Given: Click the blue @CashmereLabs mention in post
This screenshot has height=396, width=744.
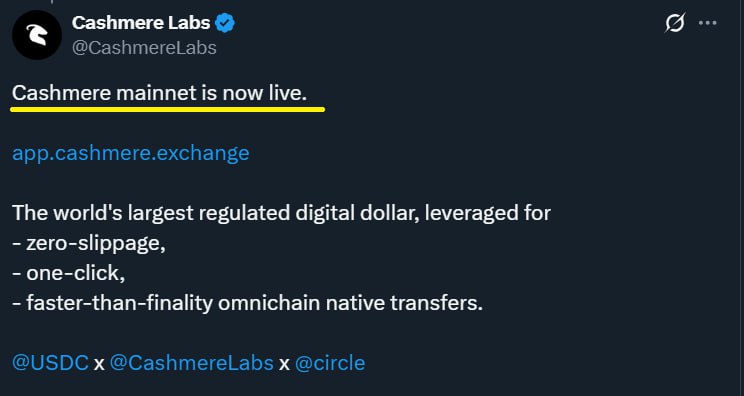Looking at the screenshot, I should (192, 363).
